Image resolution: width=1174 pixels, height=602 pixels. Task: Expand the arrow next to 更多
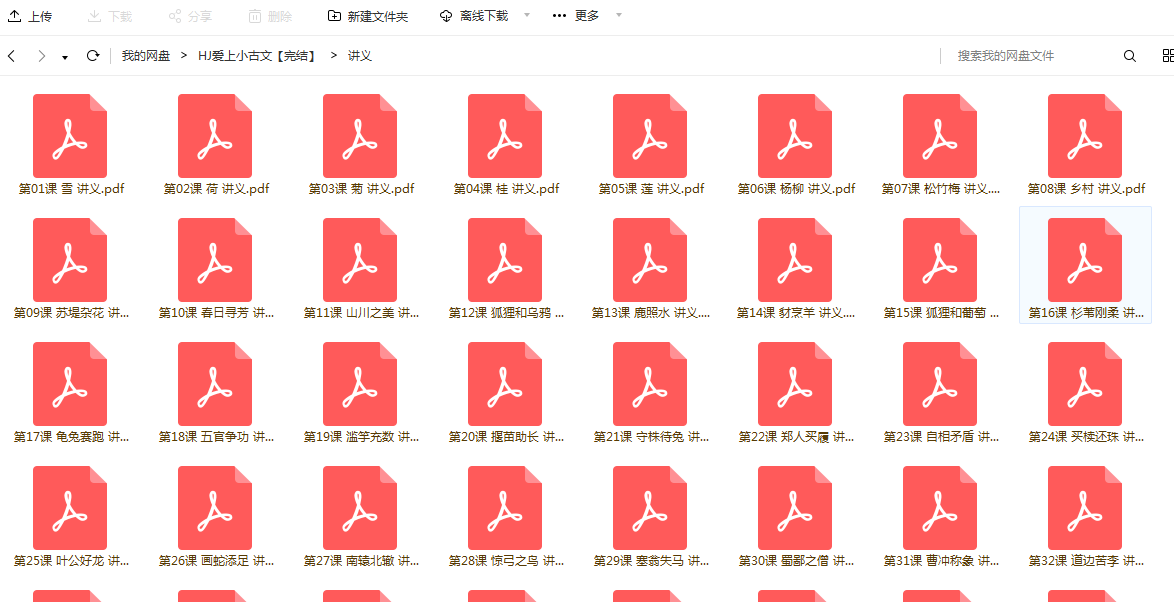point(618,16)
